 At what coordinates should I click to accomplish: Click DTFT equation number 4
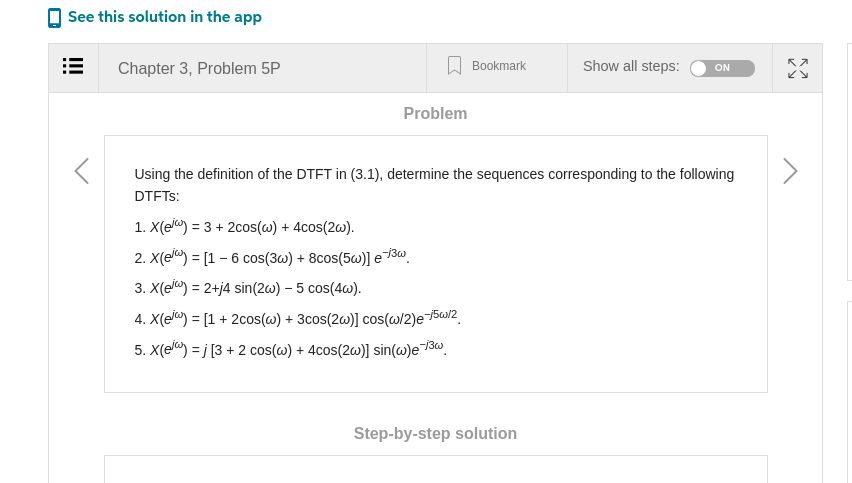coord(297,318)
